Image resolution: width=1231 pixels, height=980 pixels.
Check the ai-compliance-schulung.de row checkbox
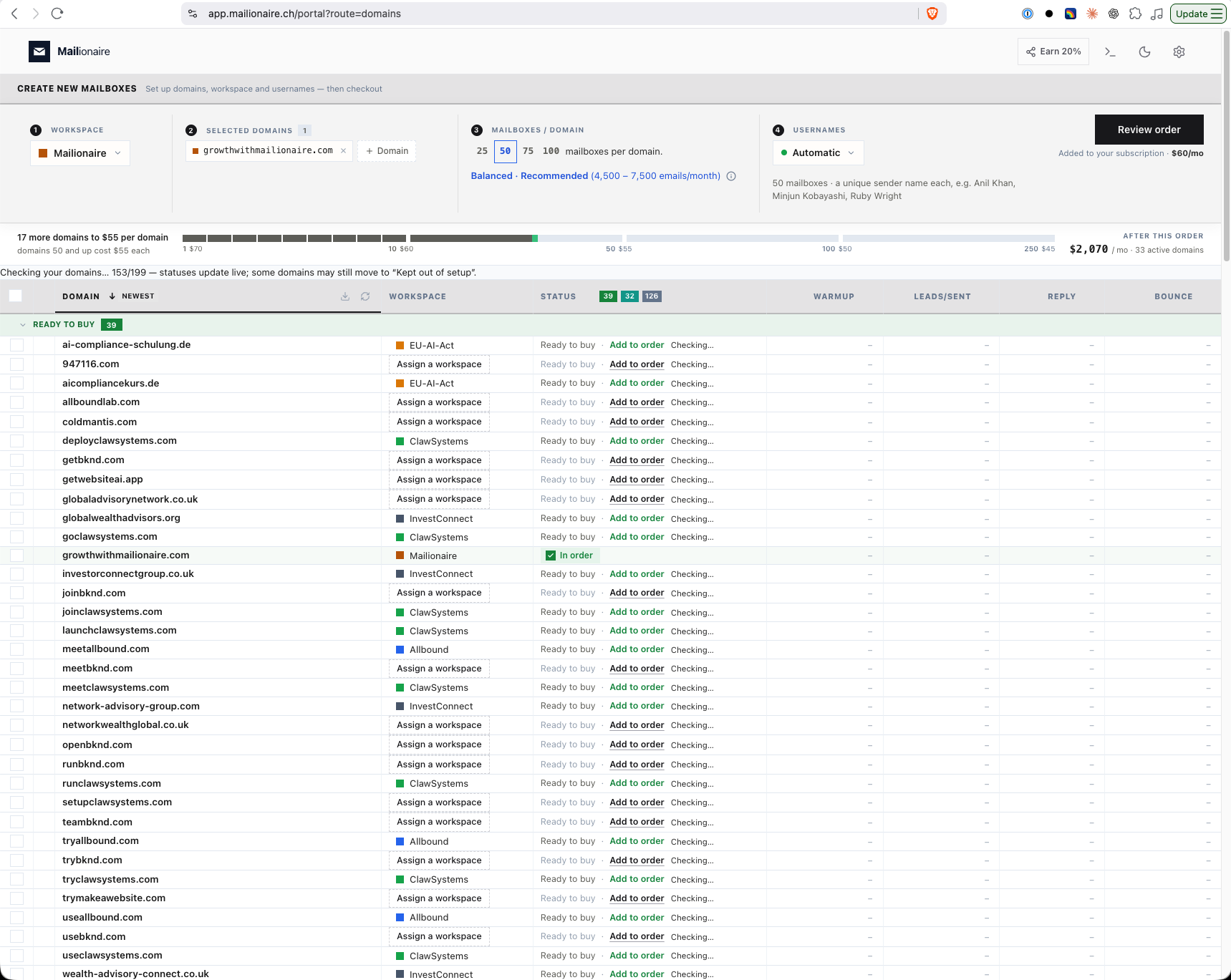coord(17,345)
